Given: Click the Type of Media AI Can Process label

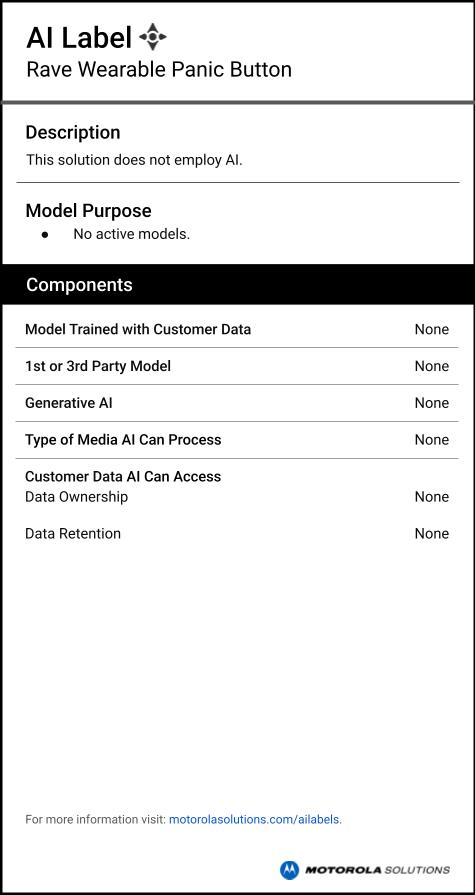Looking at the screenshot, I should (123, 440).
